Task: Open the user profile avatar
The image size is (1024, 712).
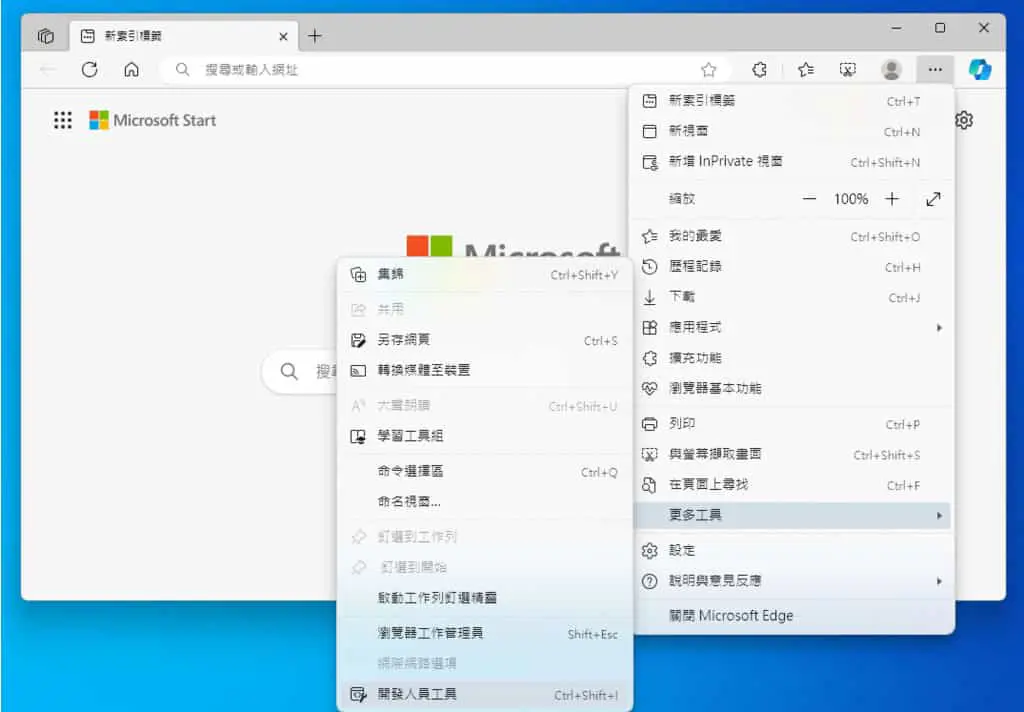Action: click(891, 69)
